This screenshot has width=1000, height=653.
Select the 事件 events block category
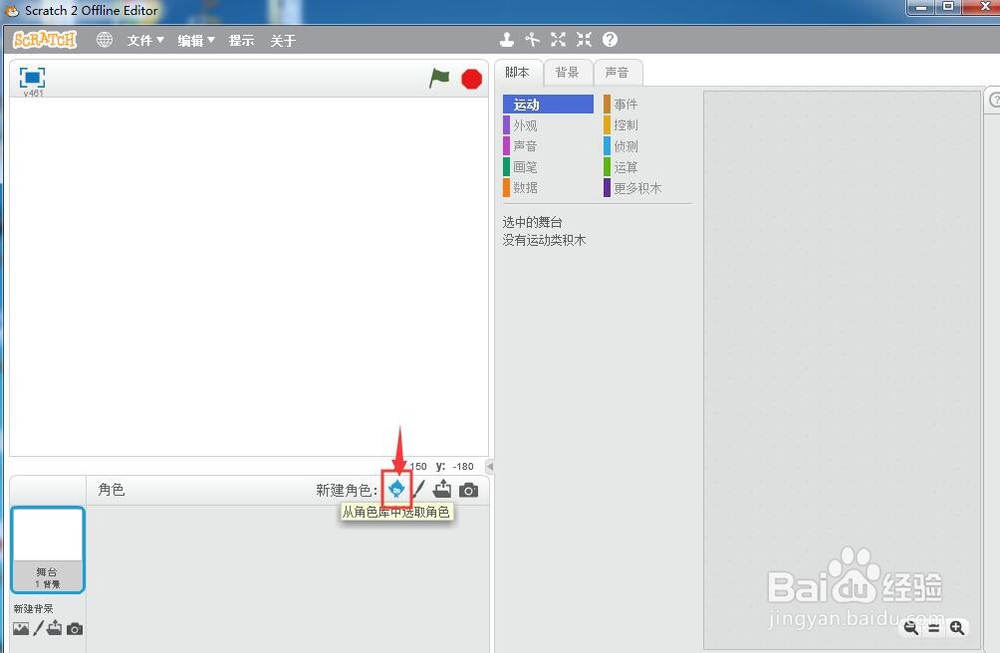(x=647, y=104)
